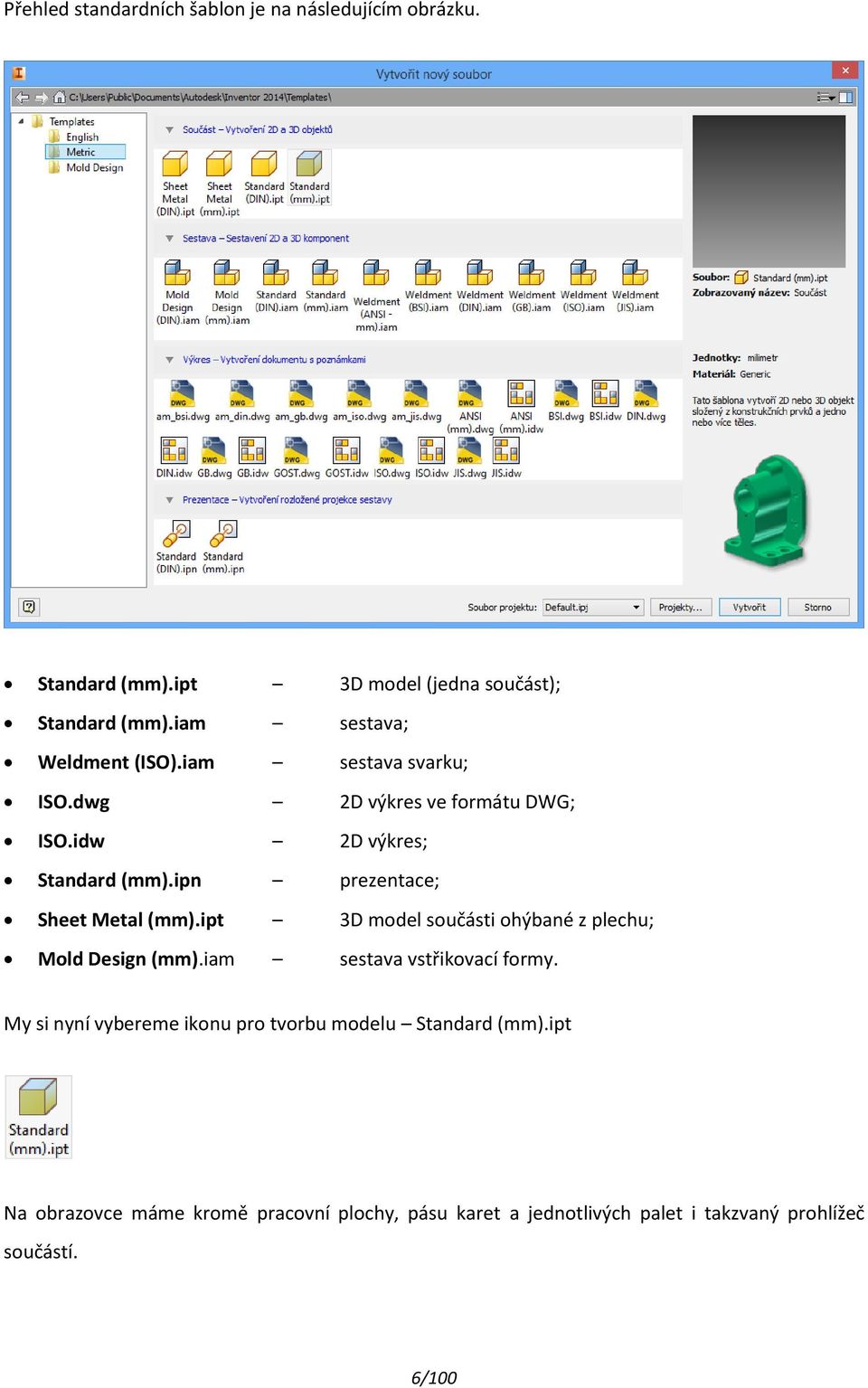Pick the am_iso.dwg drawing template
The height and width of the screenshot is (1388, 868).
click(x=359, y=401)
